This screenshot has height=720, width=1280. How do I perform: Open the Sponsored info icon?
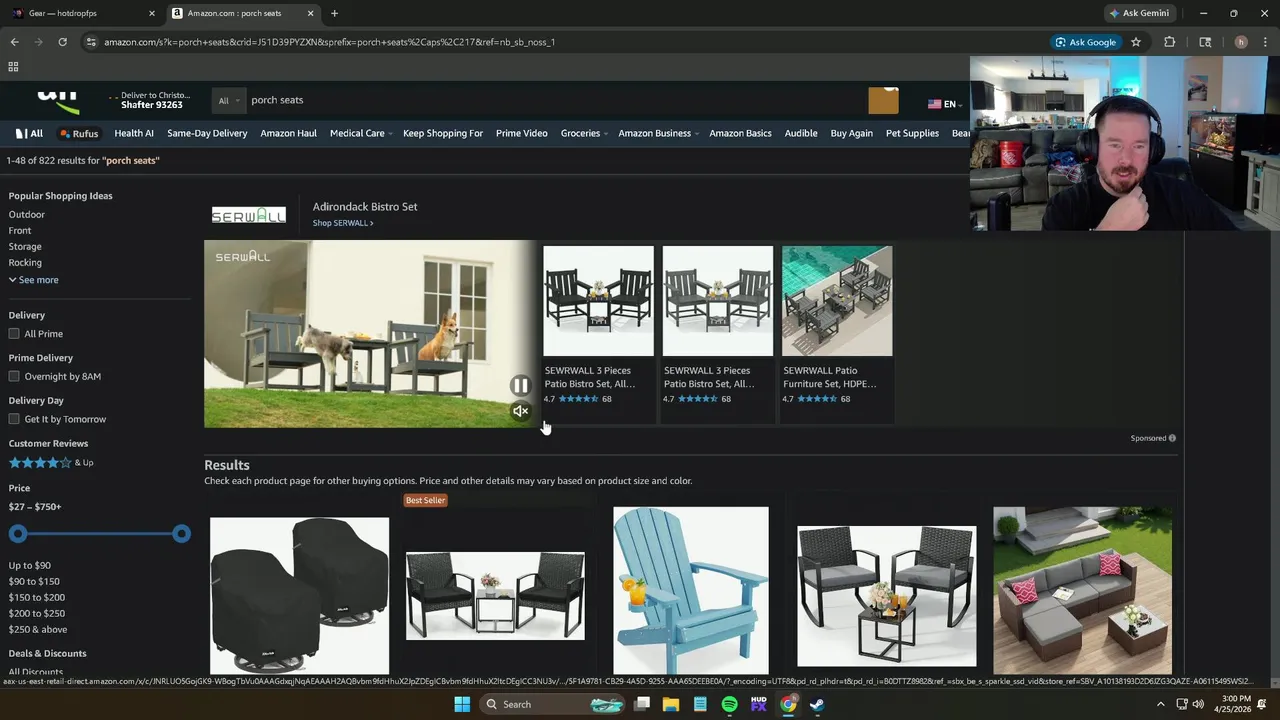1172,438
